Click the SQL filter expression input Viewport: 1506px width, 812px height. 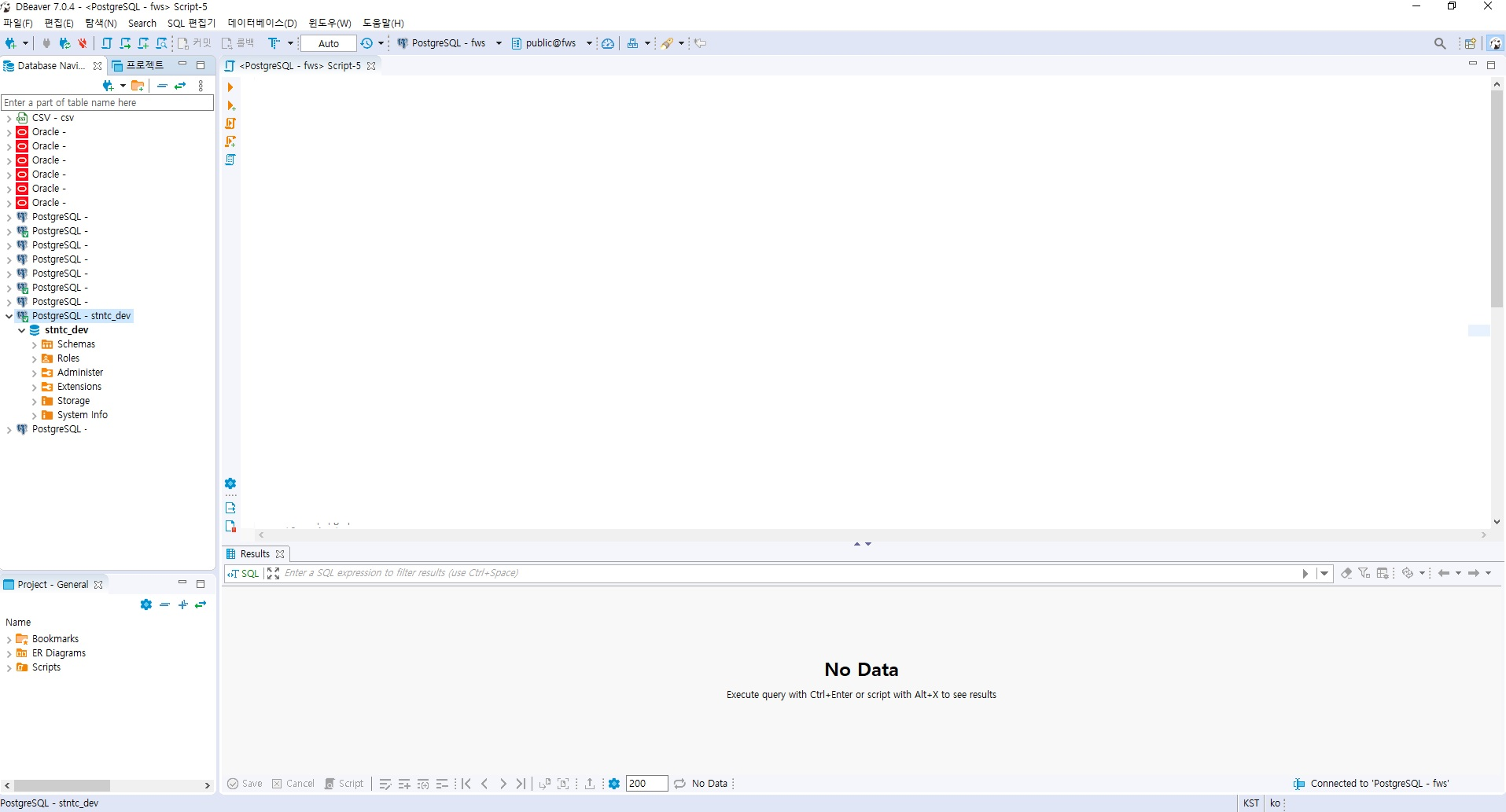(789, 573)
